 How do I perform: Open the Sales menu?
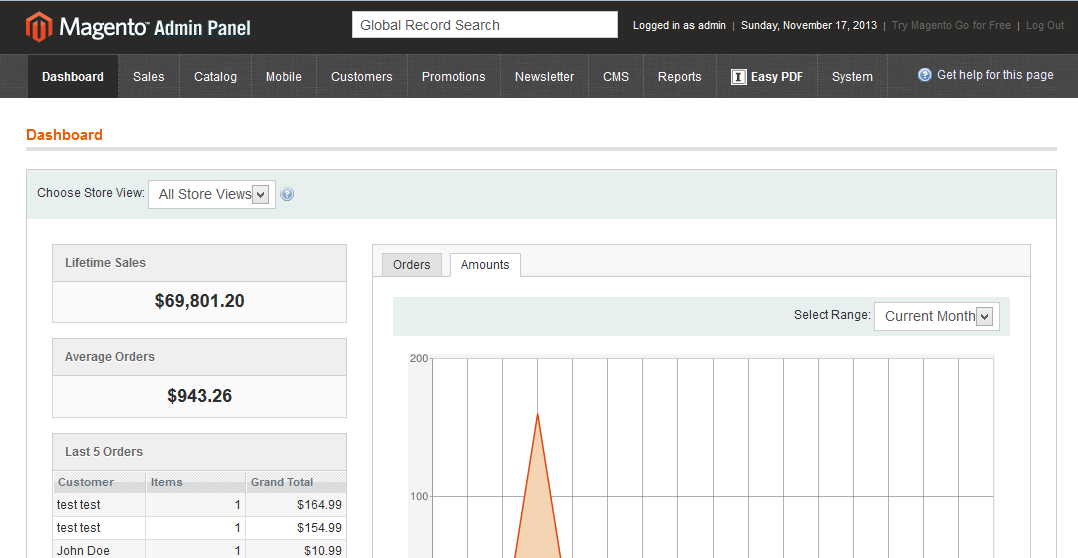tap(148, 77)
